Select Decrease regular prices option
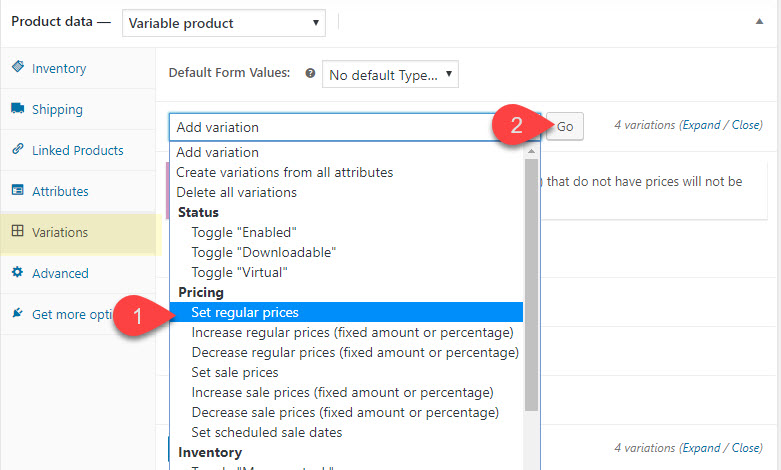 (347, 352)
